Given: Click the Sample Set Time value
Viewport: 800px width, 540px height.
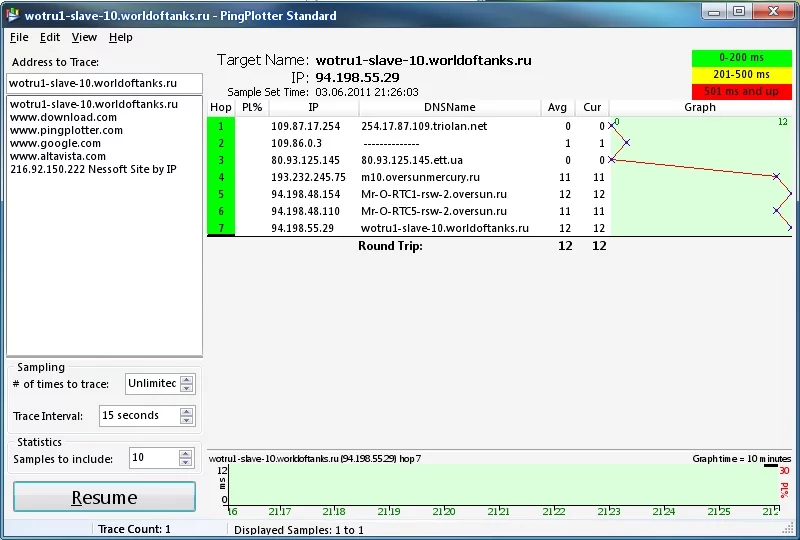Looking at the screenshot, I should (367, 92).
